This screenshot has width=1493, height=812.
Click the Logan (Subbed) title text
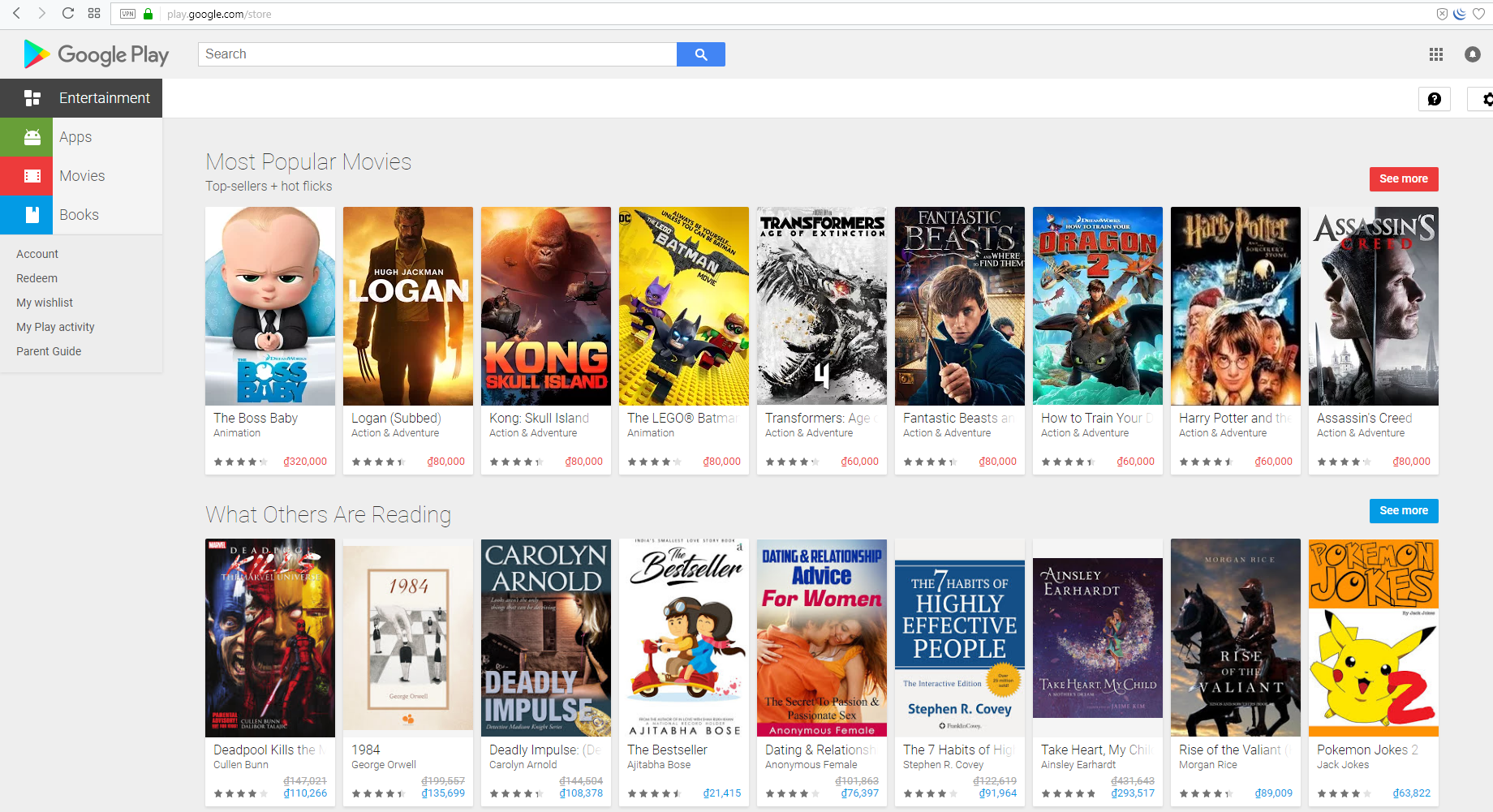pos(396,419)
